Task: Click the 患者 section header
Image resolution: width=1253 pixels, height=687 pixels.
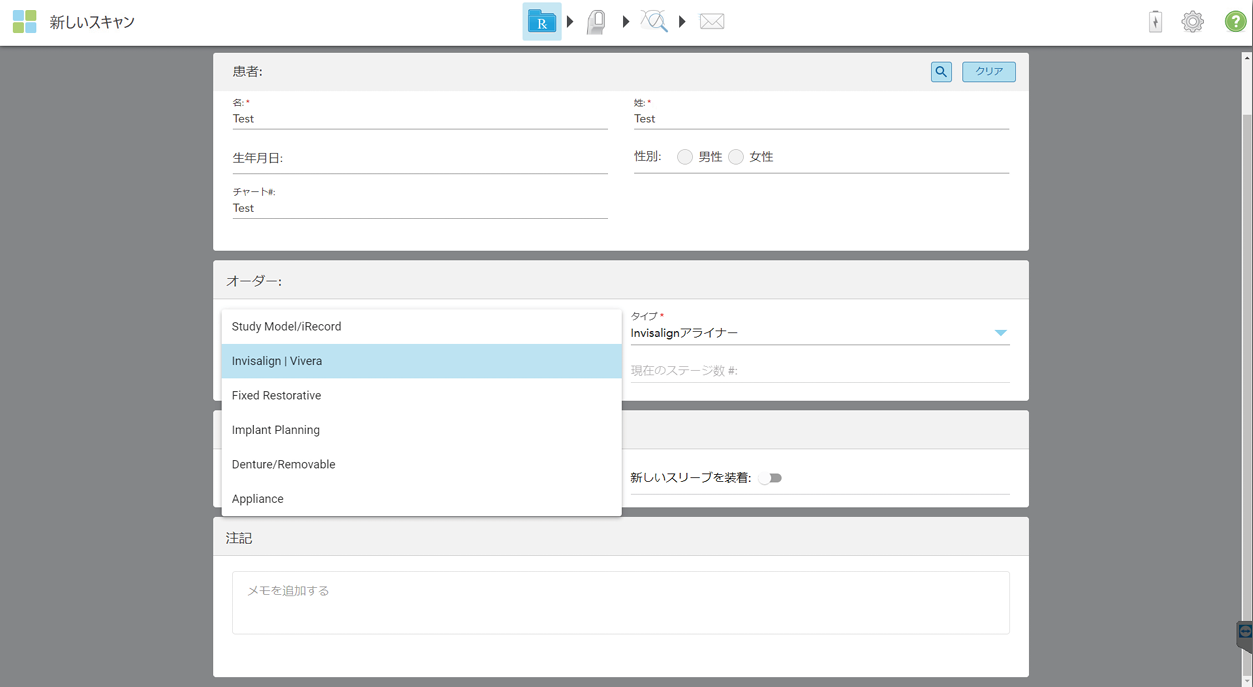Action: (x=621, y=72)
